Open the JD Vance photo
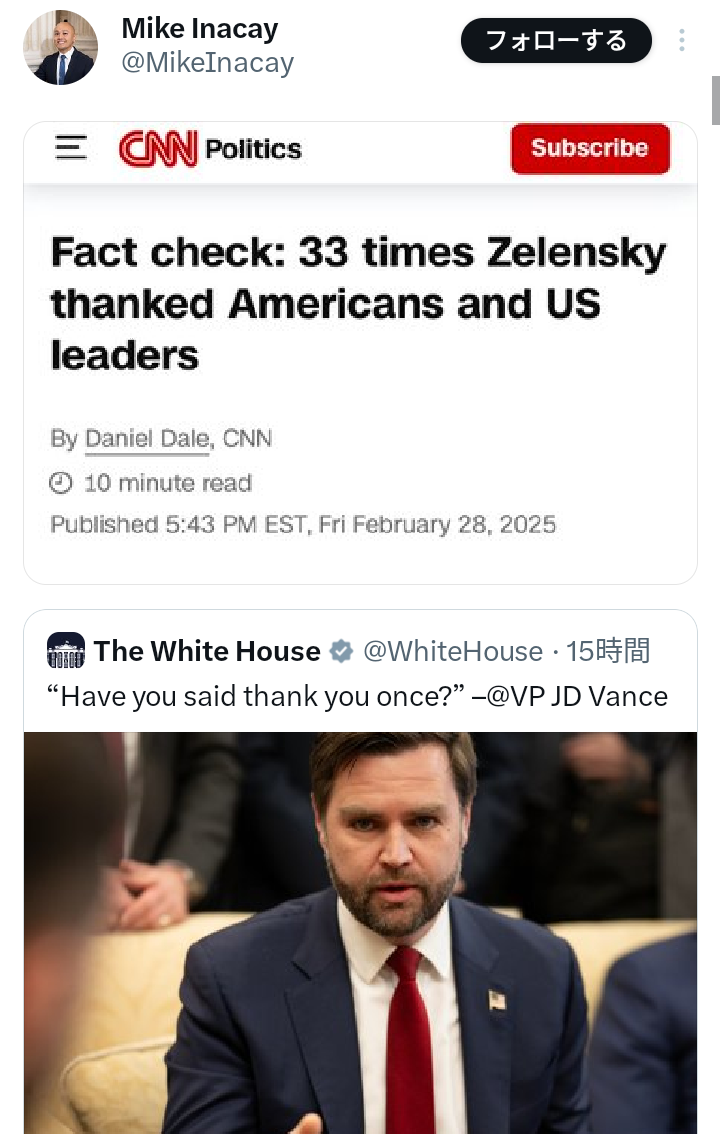 point(360,932)
